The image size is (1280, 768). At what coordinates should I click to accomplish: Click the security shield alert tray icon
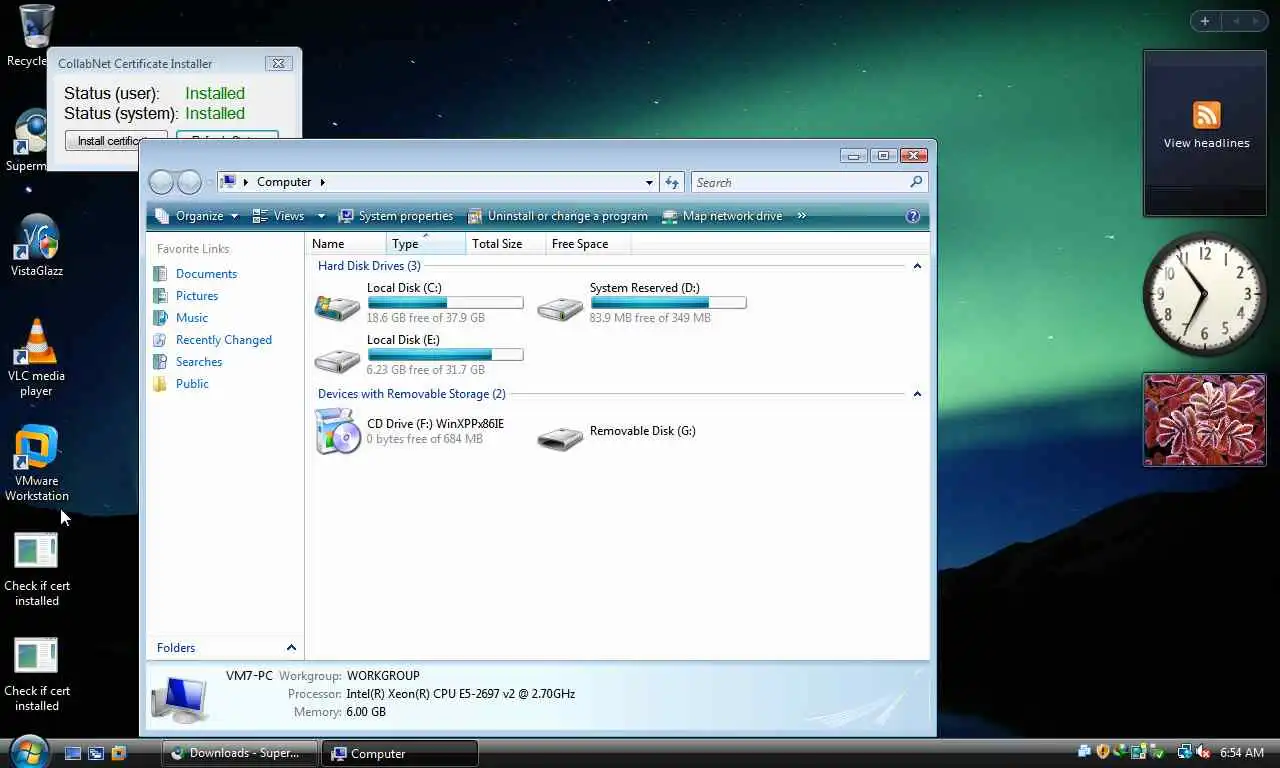pos(1103,752)
